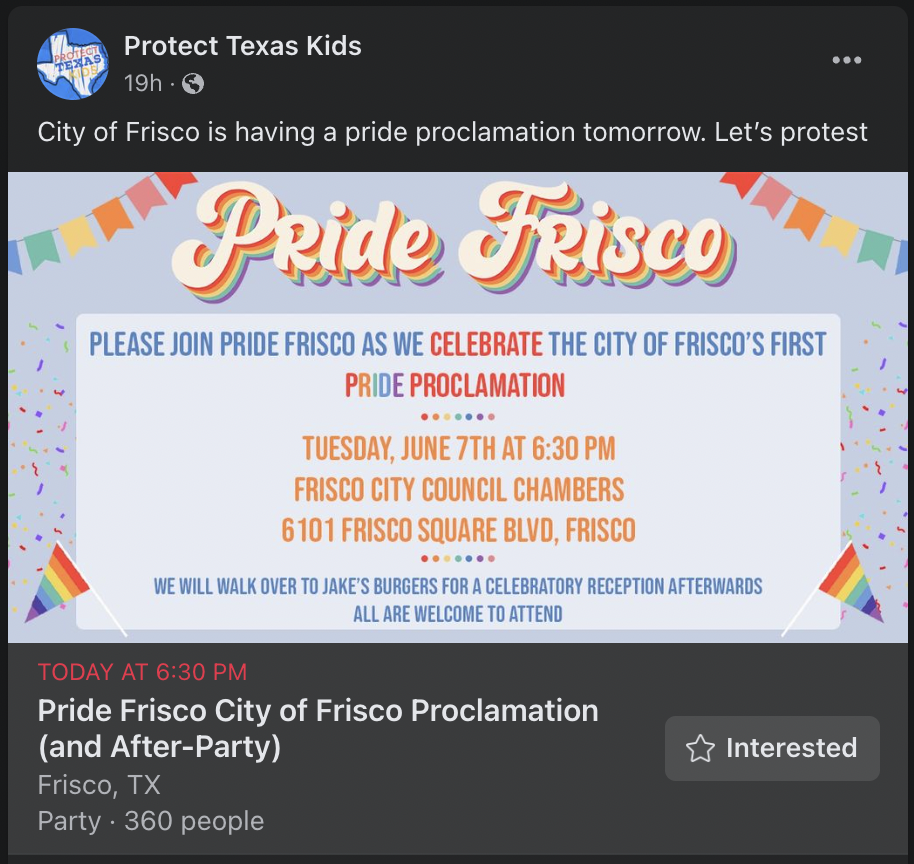This screenshot has height=864, width=914.
Task: Click the Frisco City Council Chambers text
Action: [x=458, y=489]
